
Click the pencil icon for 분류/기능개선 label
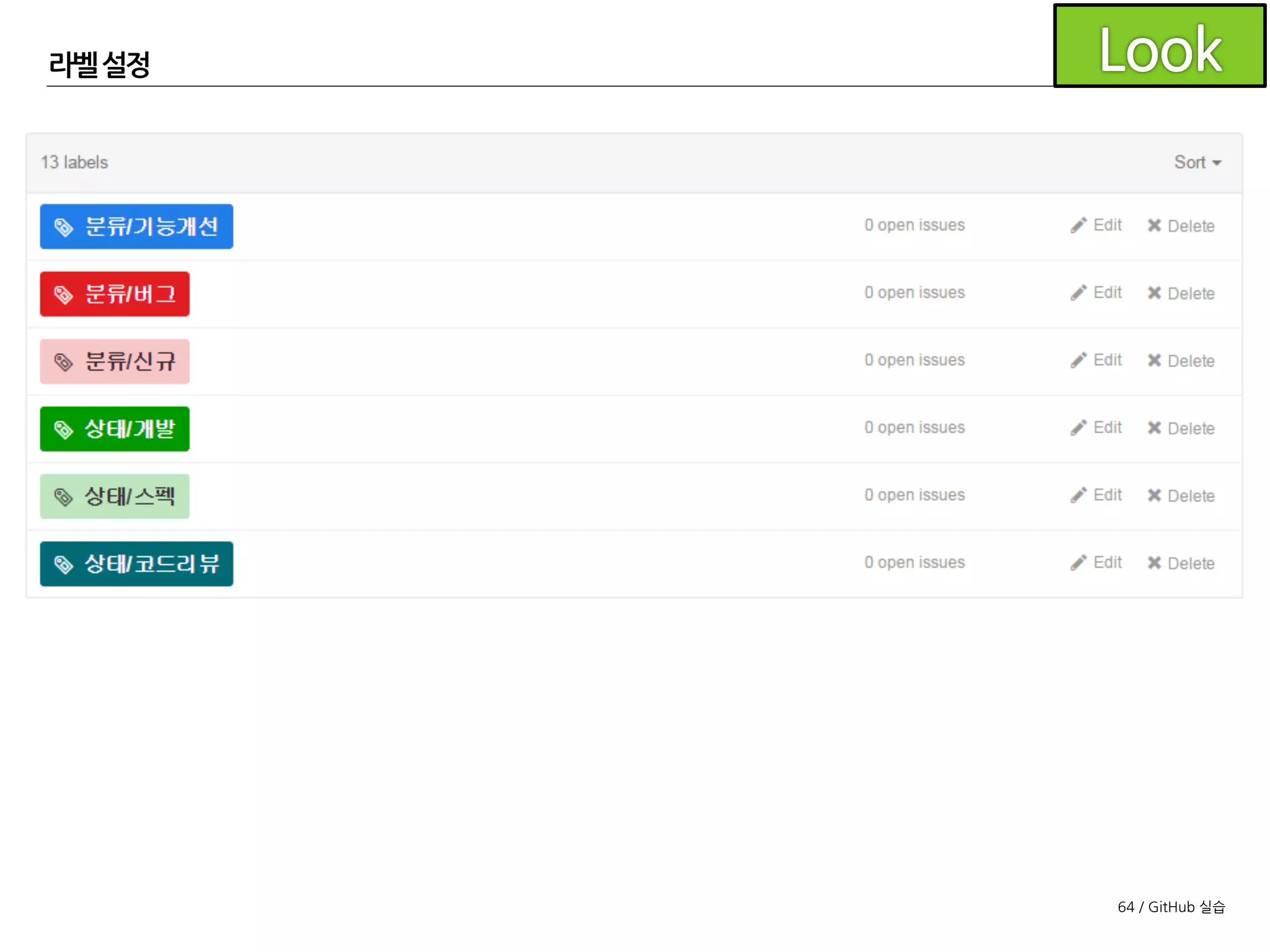click(1078, 225)
